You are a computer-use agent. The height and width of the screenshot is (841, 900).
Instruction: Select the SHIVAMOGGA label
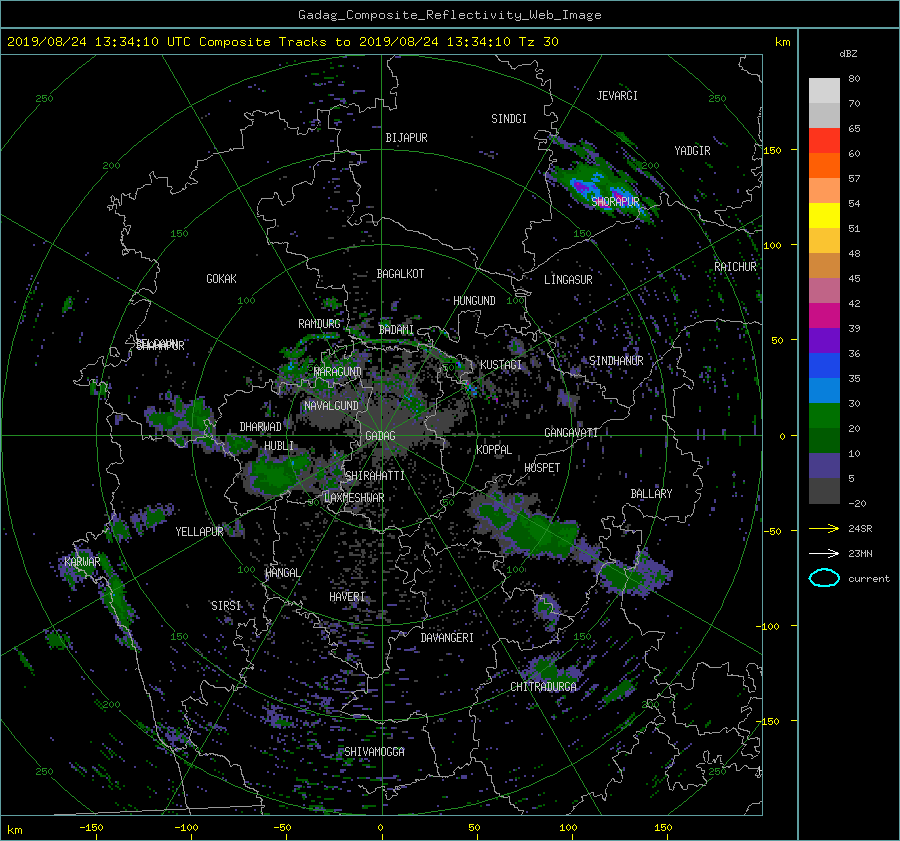(x=374, y=751)
